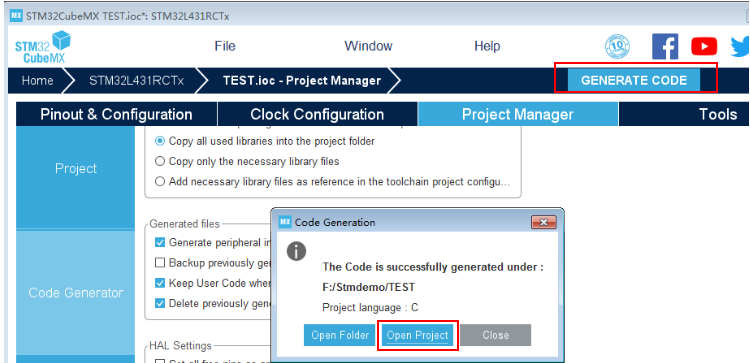This screenshot has height=363, width=750.
Task: Open the File menu
Action: (225, 46)
